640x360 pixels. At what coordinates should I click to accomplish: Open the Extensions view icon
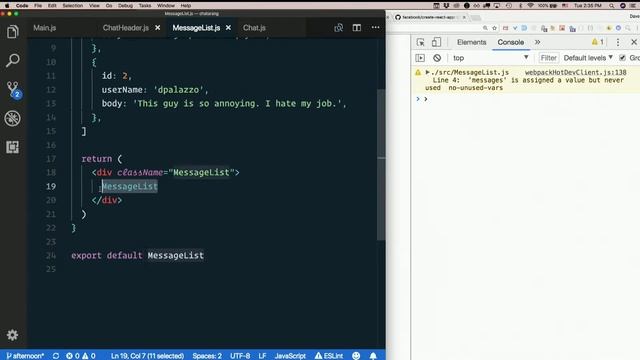(x=13, y=147)
